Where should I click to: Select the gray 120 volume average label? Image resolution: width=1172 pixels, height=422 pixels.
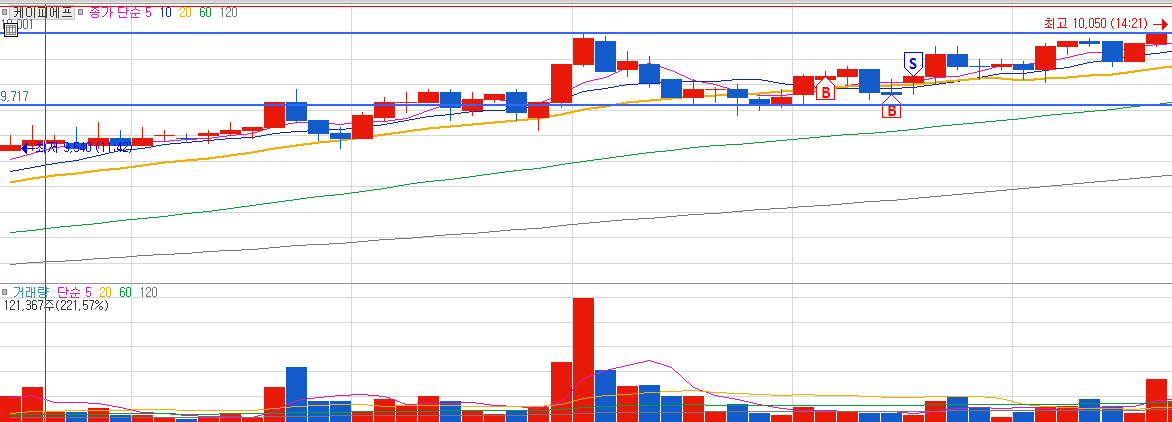click(149, 292)
